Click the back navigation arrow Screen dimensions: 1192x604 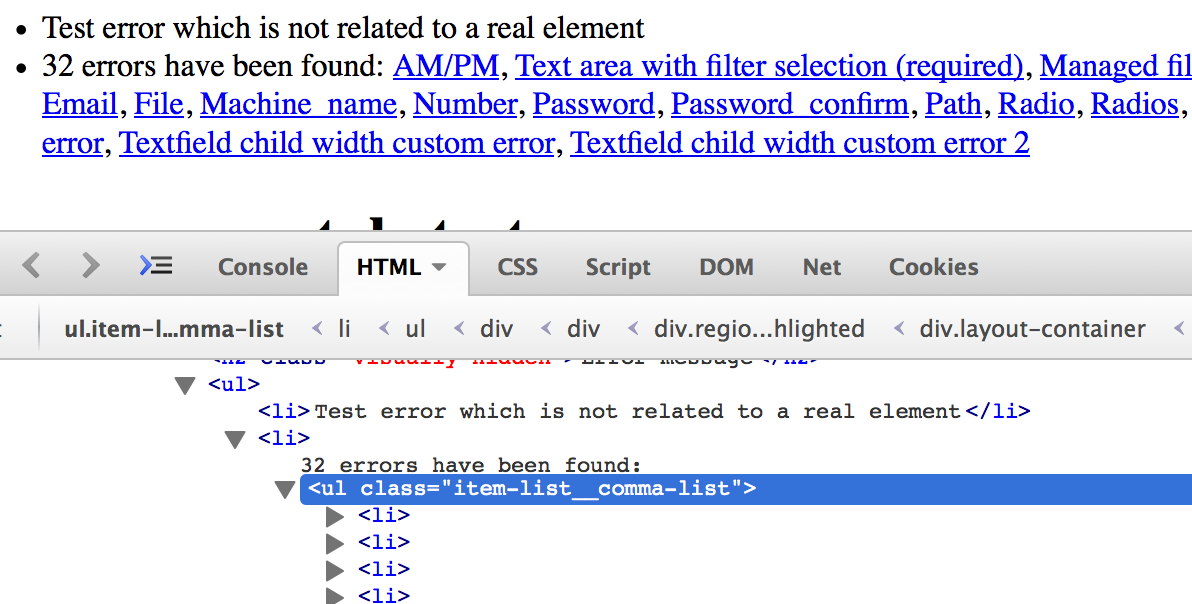click(31, 266)
